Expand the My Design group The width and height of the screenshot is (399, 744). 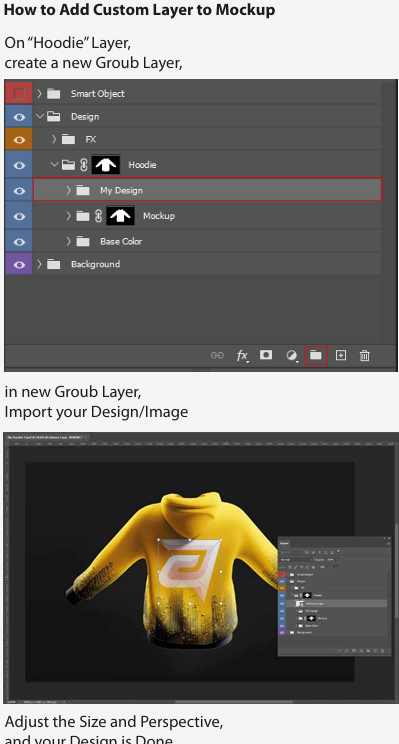point(68,190)
